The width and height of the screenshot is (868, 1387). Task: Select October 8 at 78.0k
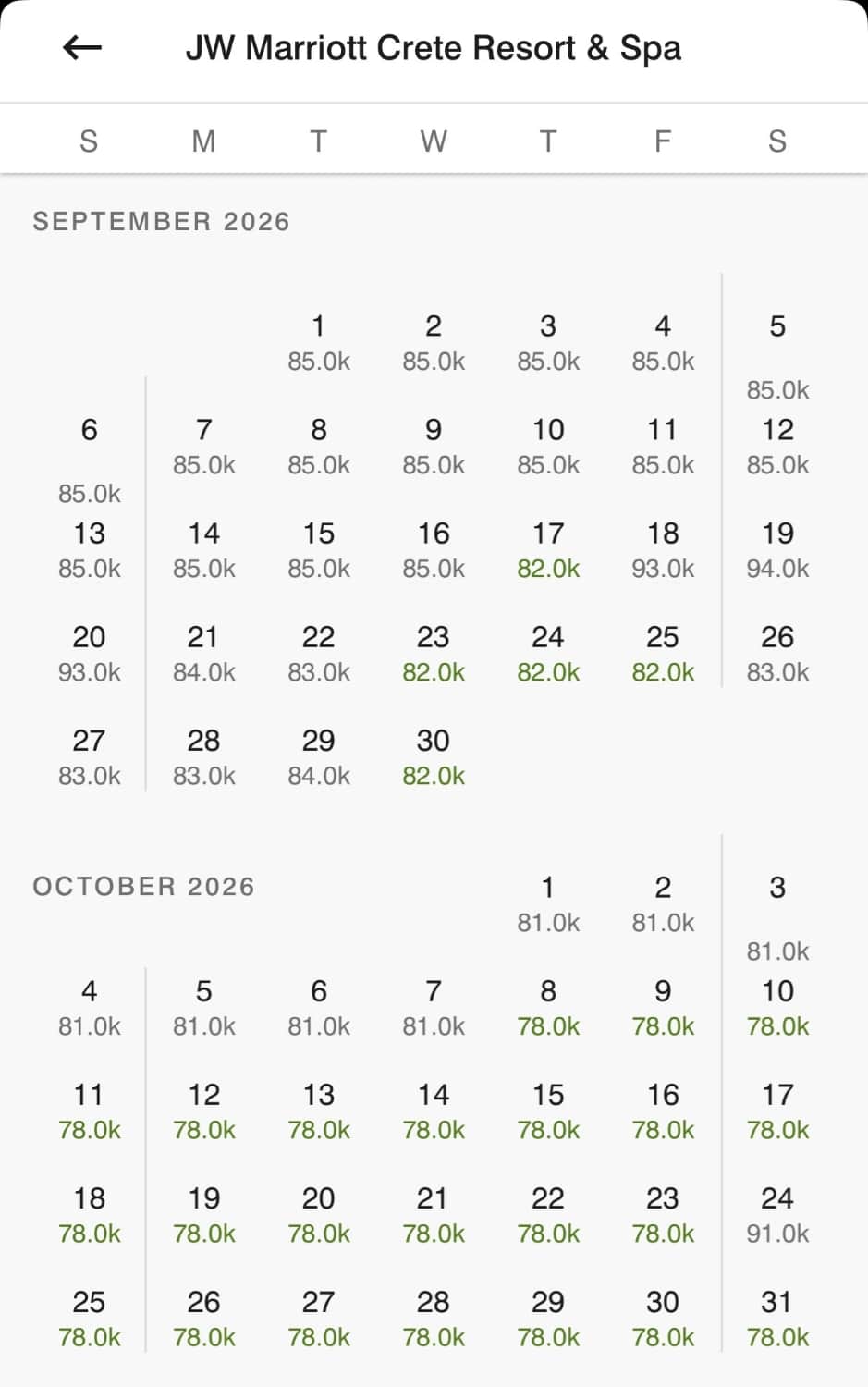tap(548, 1008)
